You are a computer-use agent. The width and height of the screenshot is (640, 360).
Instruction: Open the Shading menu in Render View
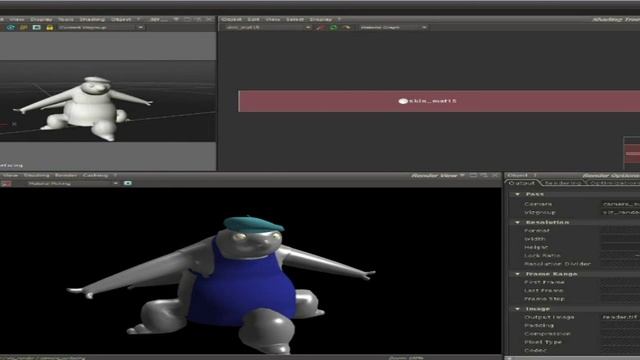[37, 175]
